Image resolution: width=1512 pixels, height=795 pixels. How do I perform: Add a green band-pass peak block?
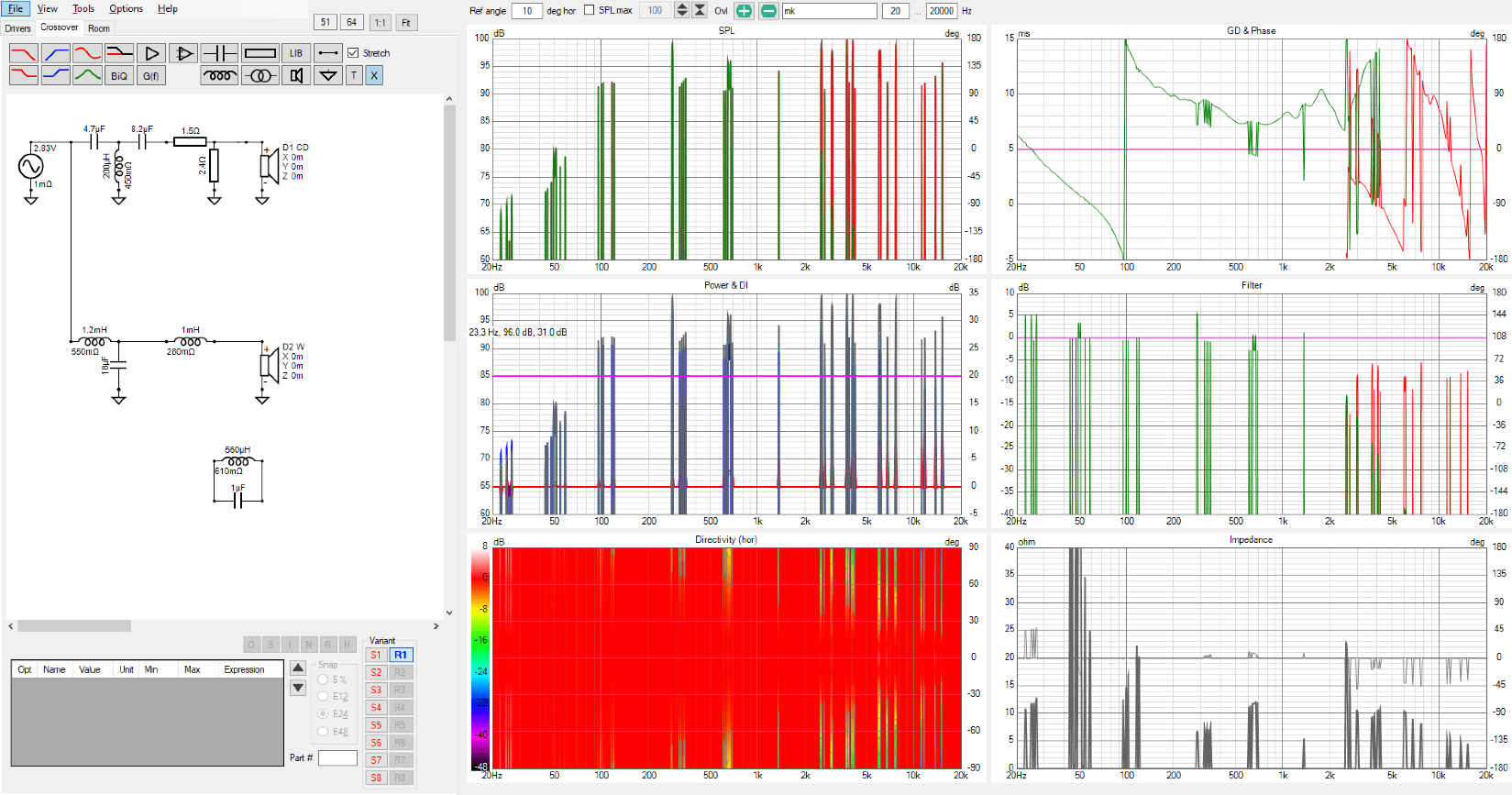pyautogui.click(x=87, y=75)
